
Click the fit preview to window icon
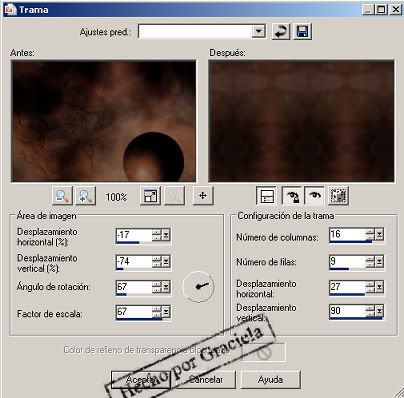point(150,196)
